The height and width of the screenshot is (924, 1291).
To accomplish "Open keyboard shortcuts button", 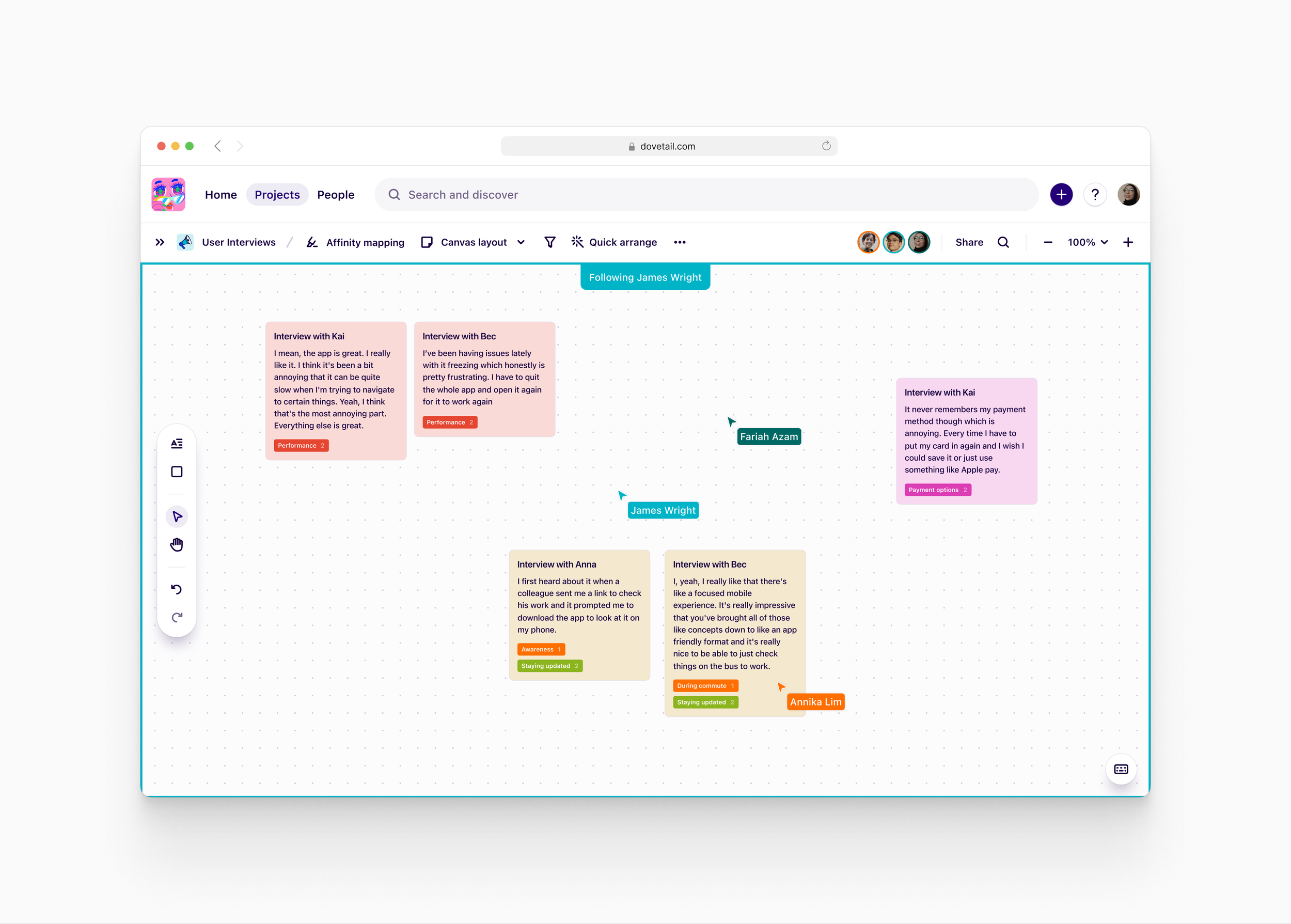I will pos(1121,769).
